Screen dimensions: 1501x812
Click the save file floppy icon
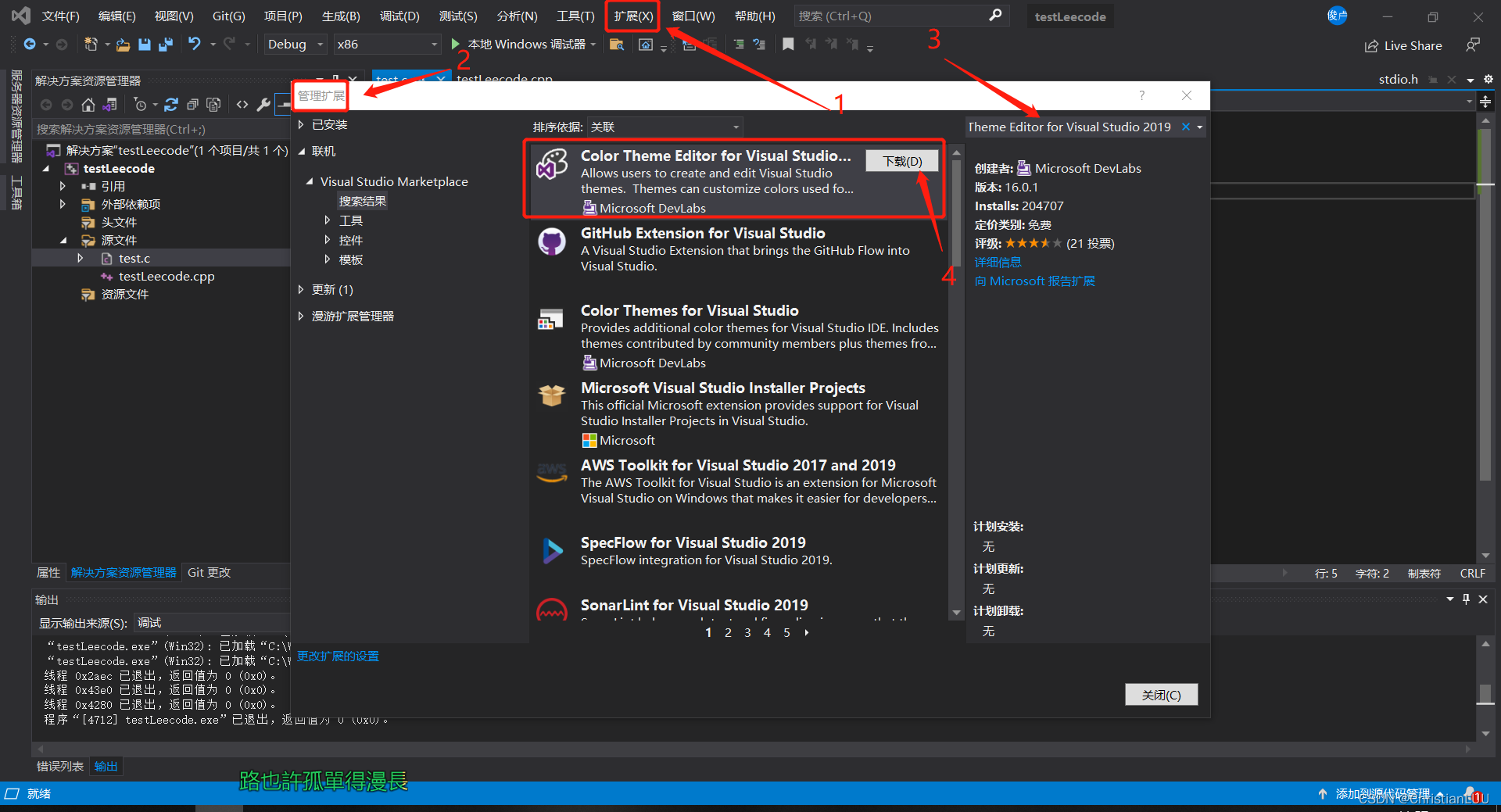(x=145, y=45)
